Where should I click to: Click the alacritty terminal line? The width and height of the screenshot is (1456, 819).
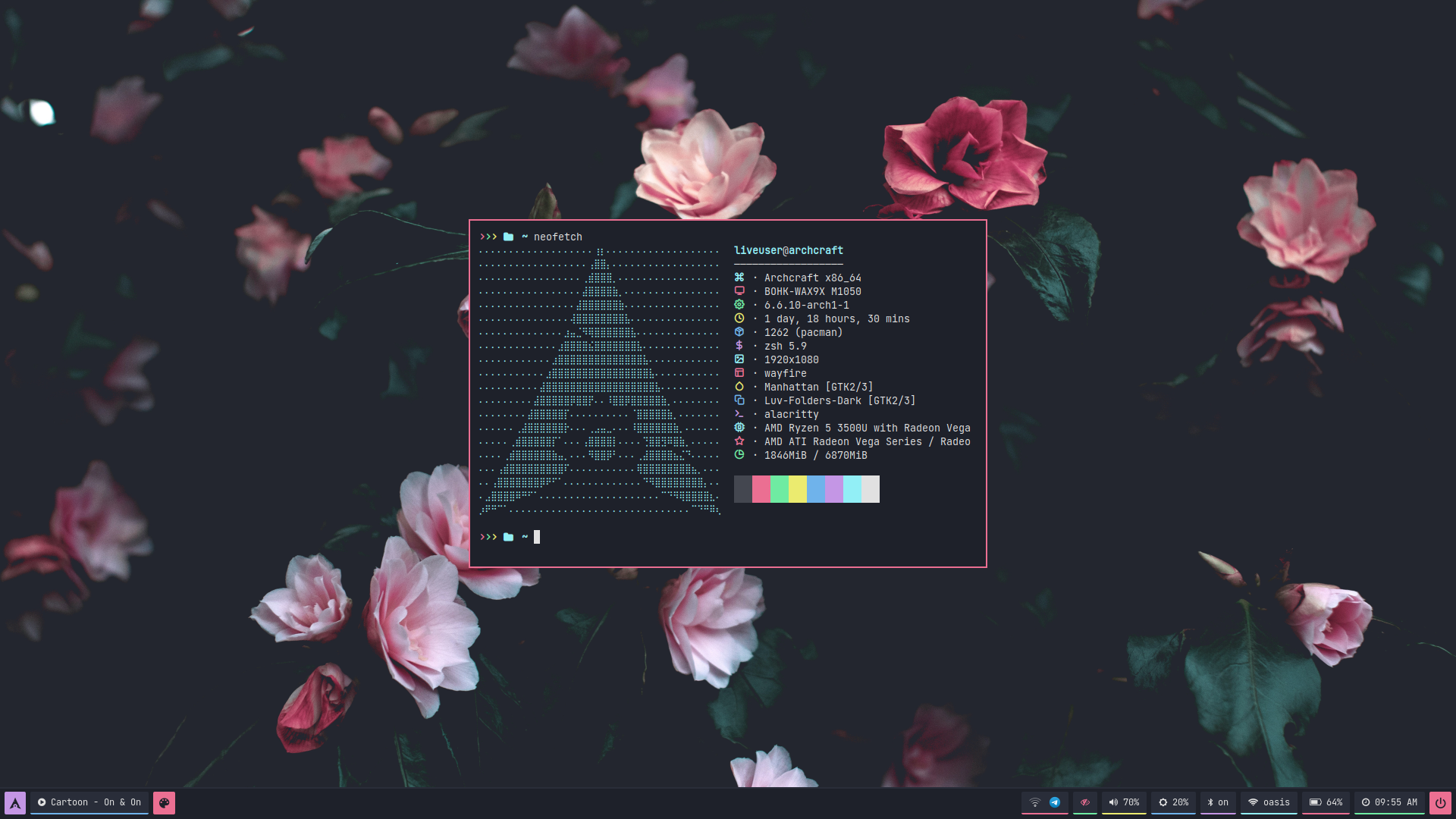pyautogui.click(x=791, y=414)
